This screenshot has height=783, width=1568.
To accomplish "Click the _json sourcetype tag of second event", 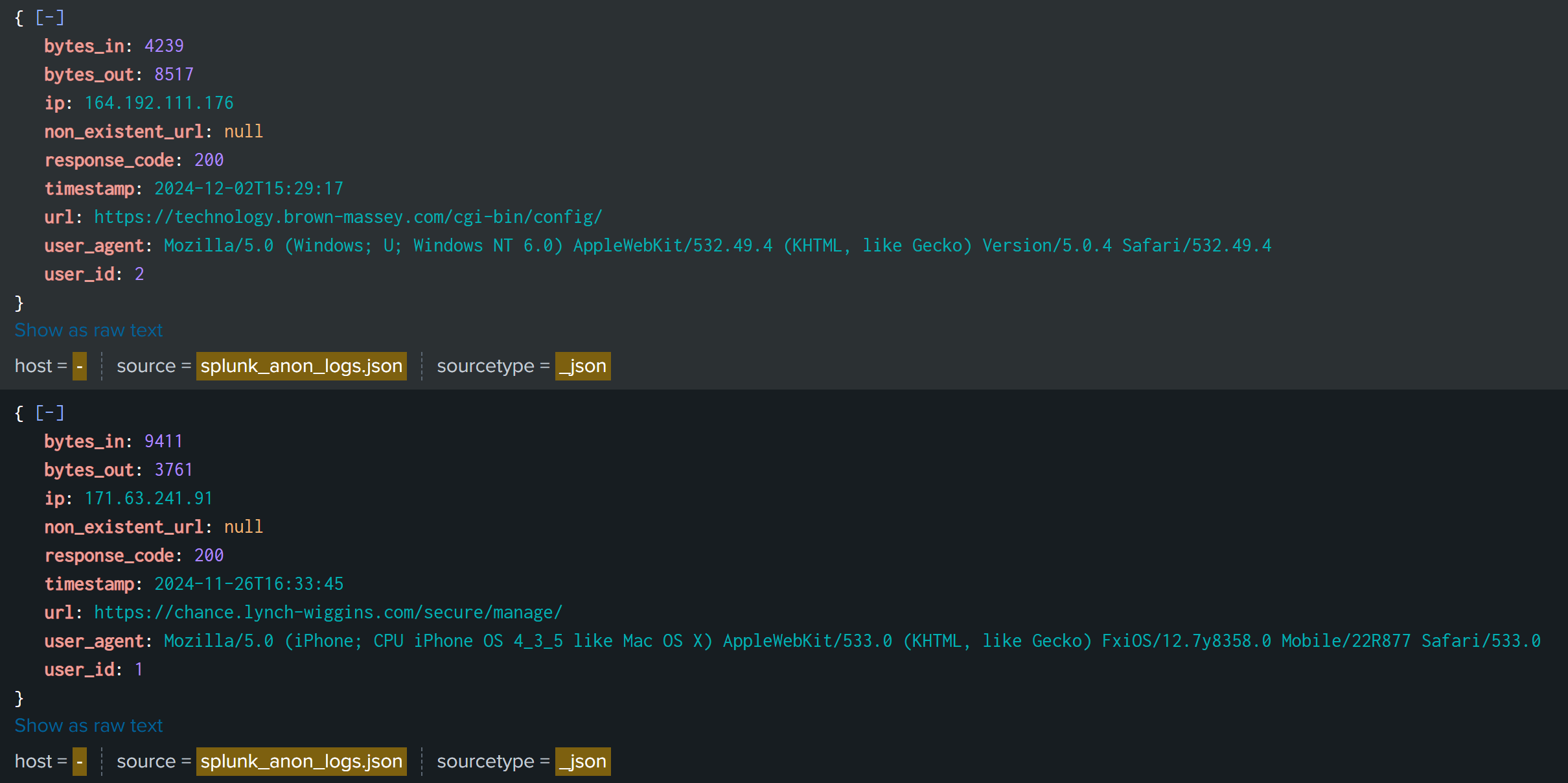I will [x=582, y=762].
